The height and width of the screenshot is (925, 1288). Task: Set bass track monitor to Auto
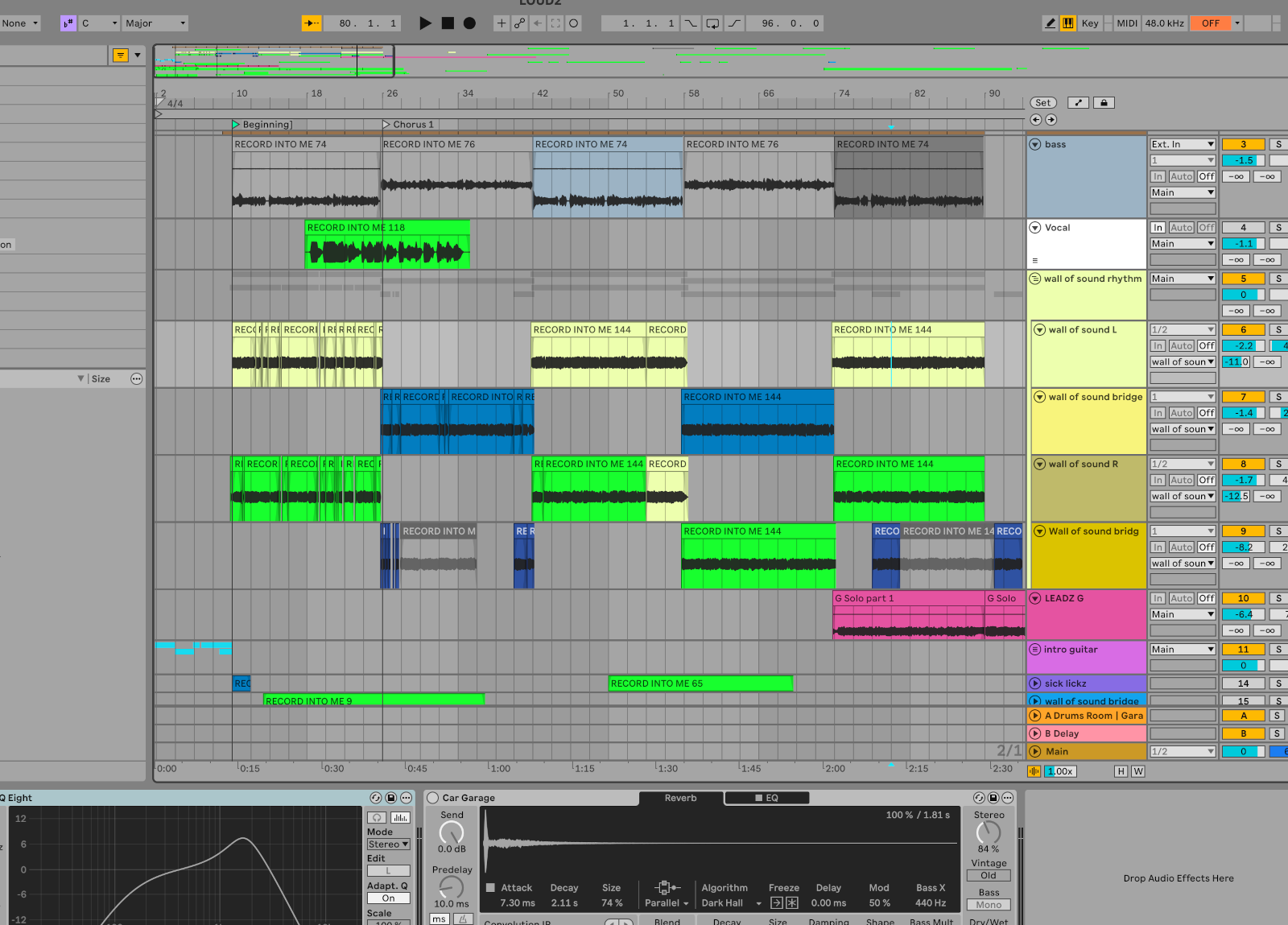click(x=1182, y=176)
